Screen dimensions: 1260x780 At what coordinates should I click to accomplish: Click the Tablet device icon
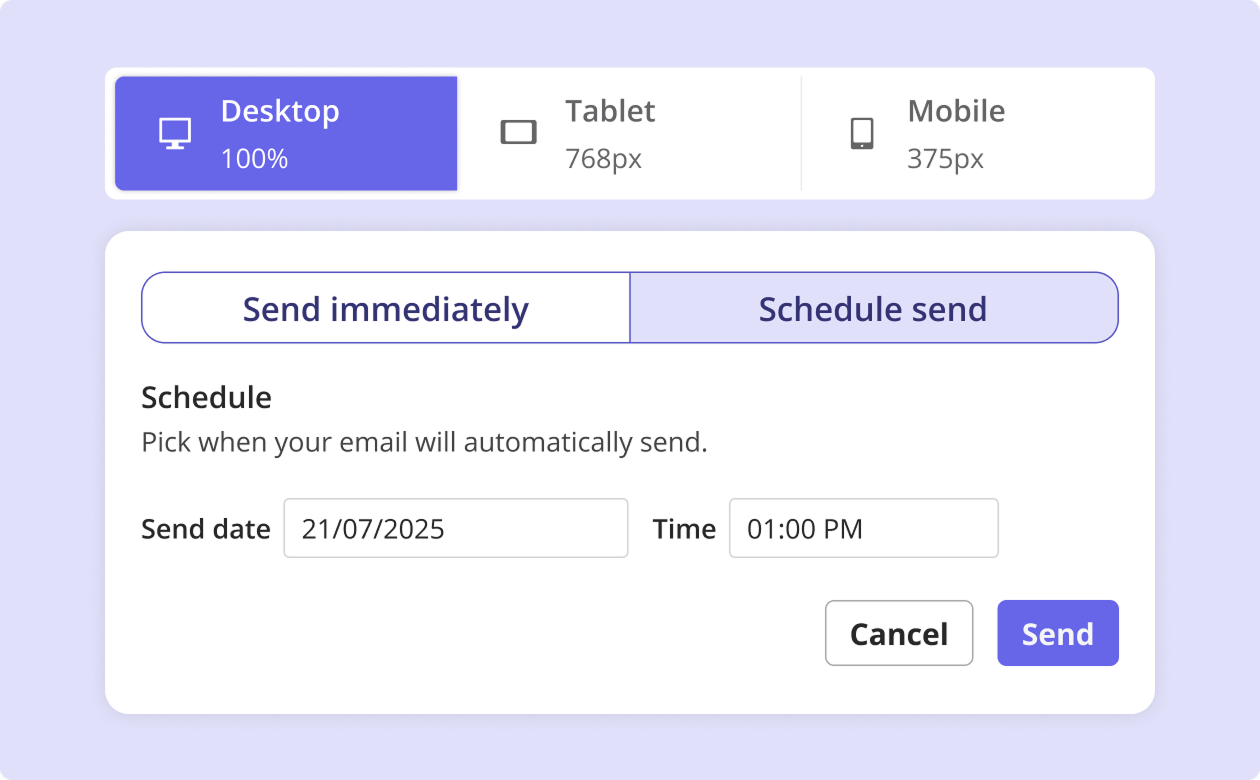pos(518,133)
